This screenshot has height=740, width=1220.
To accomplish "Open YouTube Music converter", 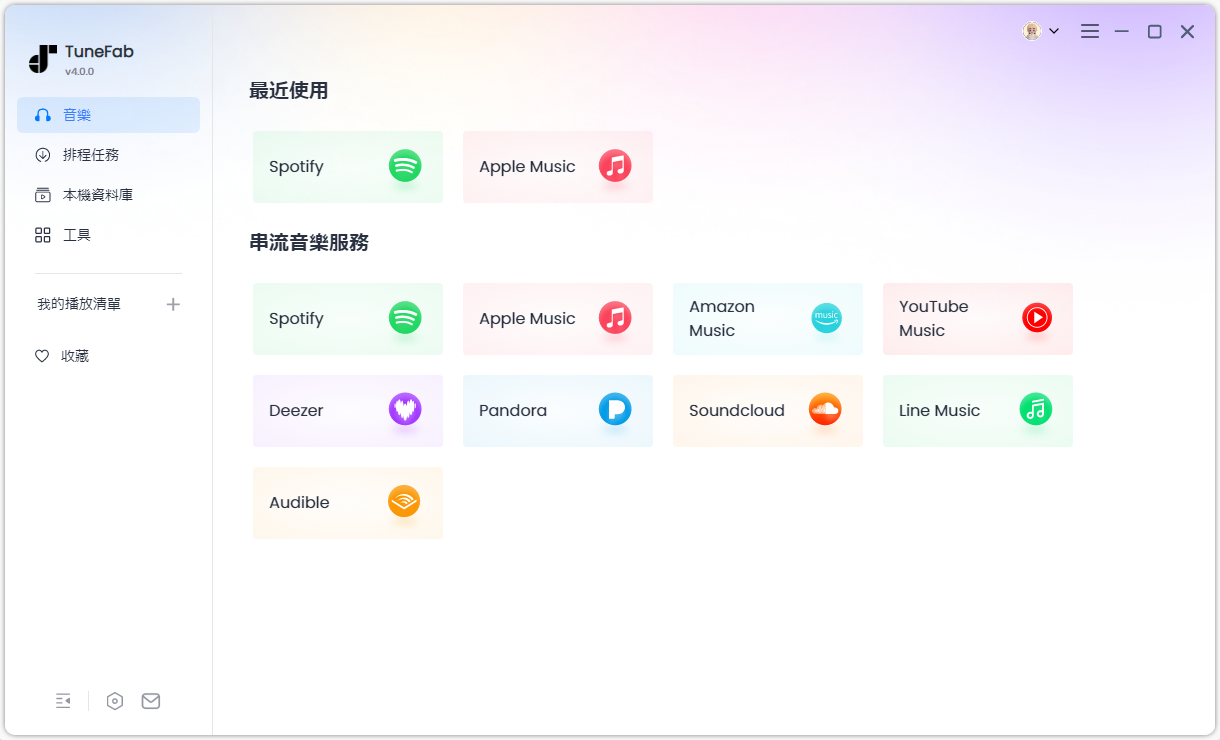I will coord(1037,318).
